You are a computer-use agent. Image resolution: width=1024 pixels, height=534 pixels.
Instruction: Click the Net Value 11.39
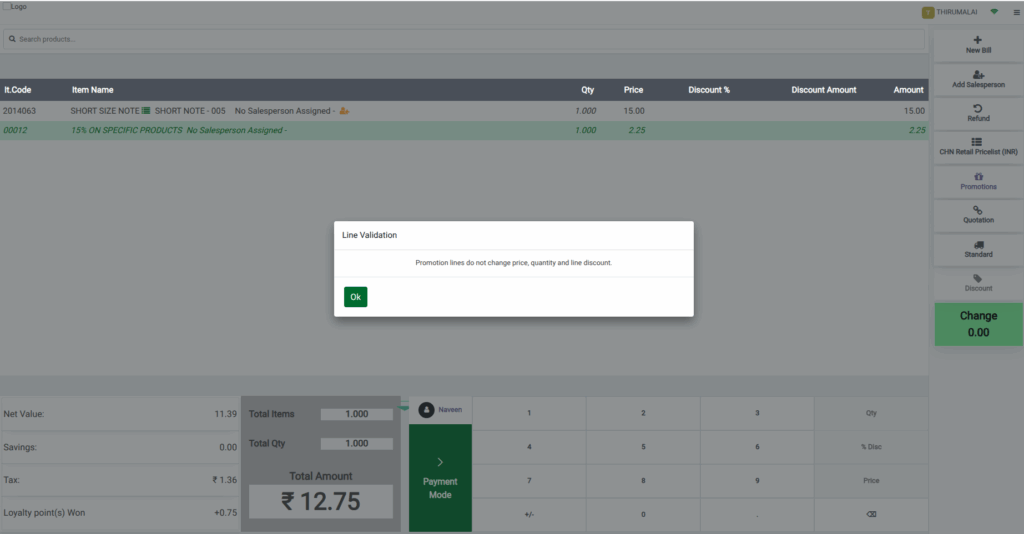point(225,414)
